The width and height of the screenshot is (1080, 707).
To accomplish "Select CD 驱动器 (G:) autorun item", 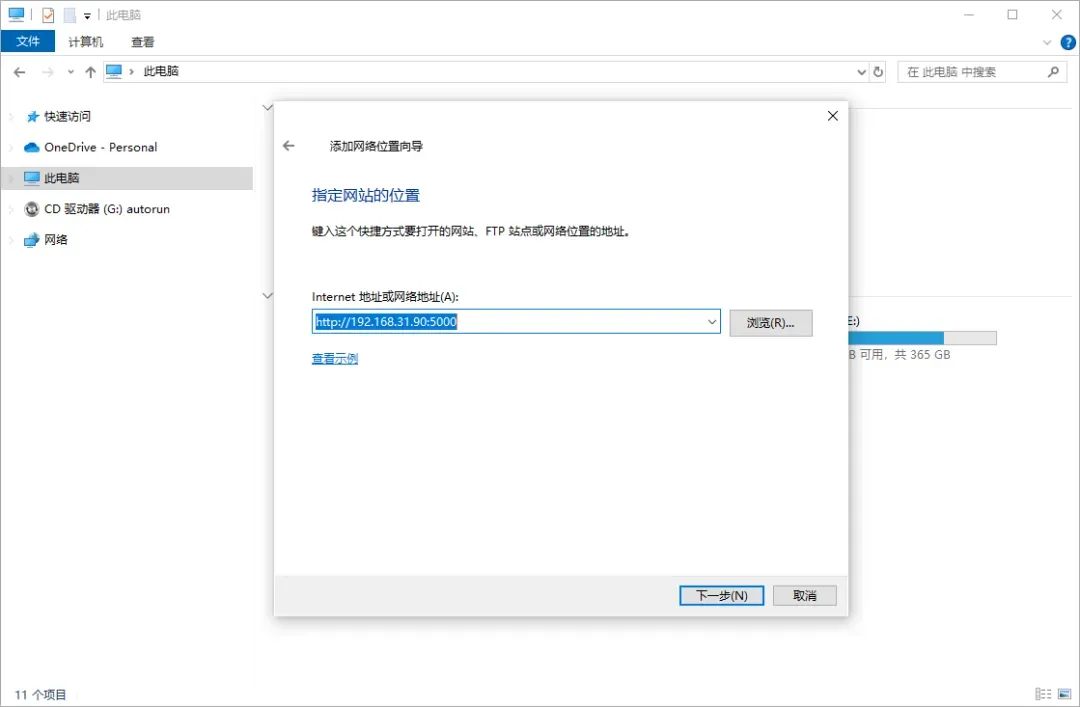I will 107,209.
